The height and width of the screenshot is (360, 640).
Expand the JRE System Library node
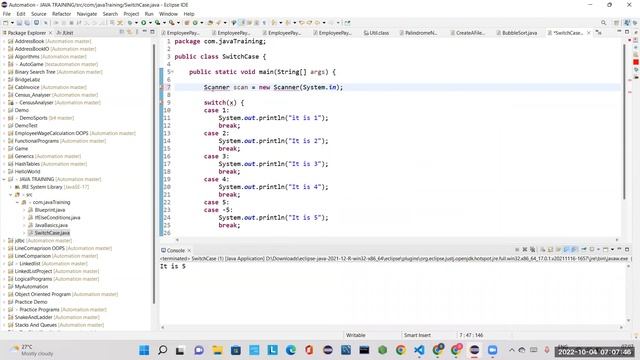point(11,187)
